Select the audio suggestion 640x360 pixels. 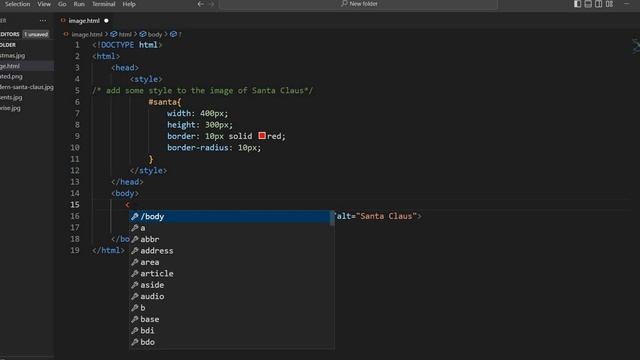click(232, 296)
